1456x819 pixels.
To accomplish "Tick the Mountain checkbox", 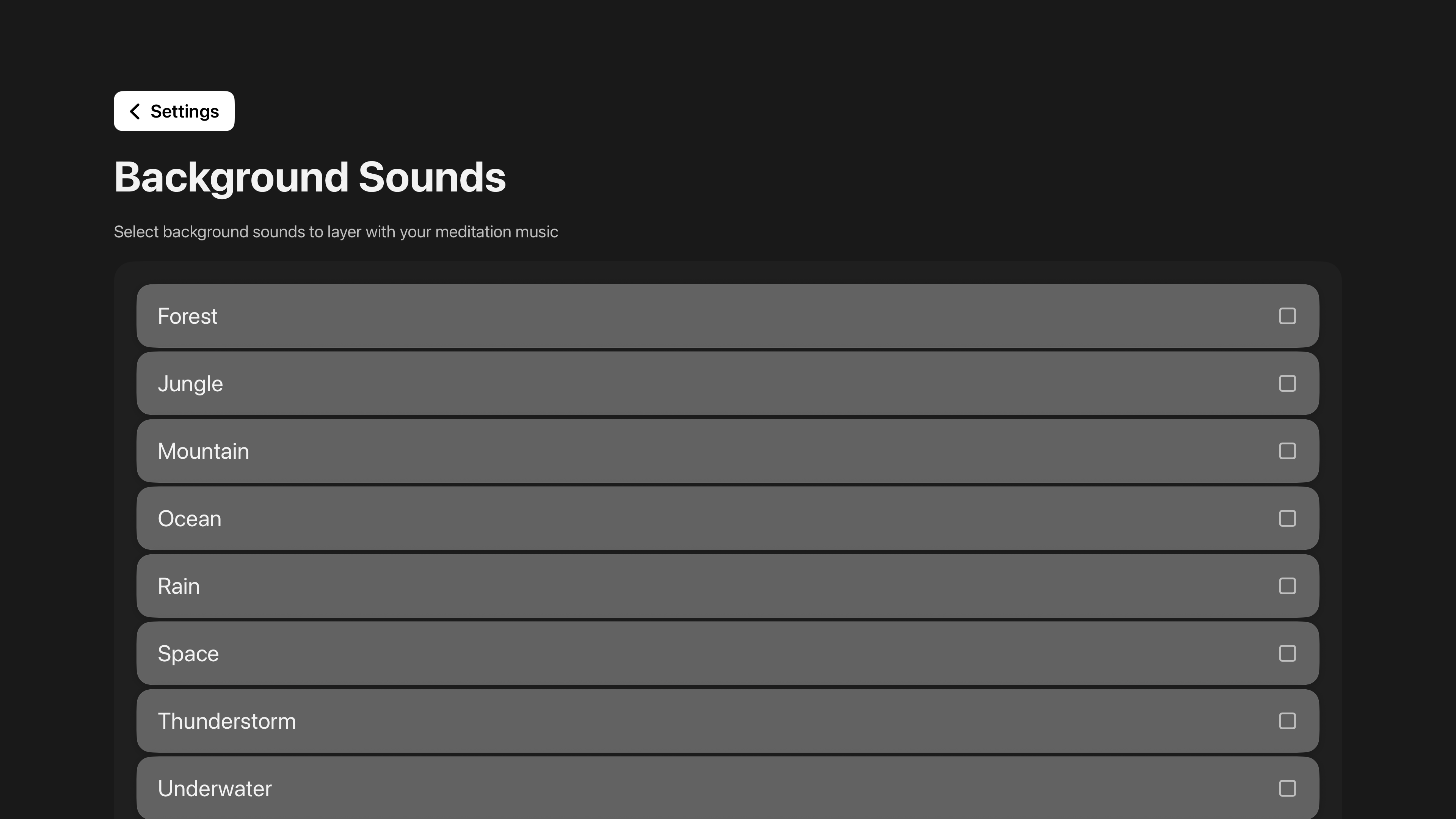I will 1287,451.
